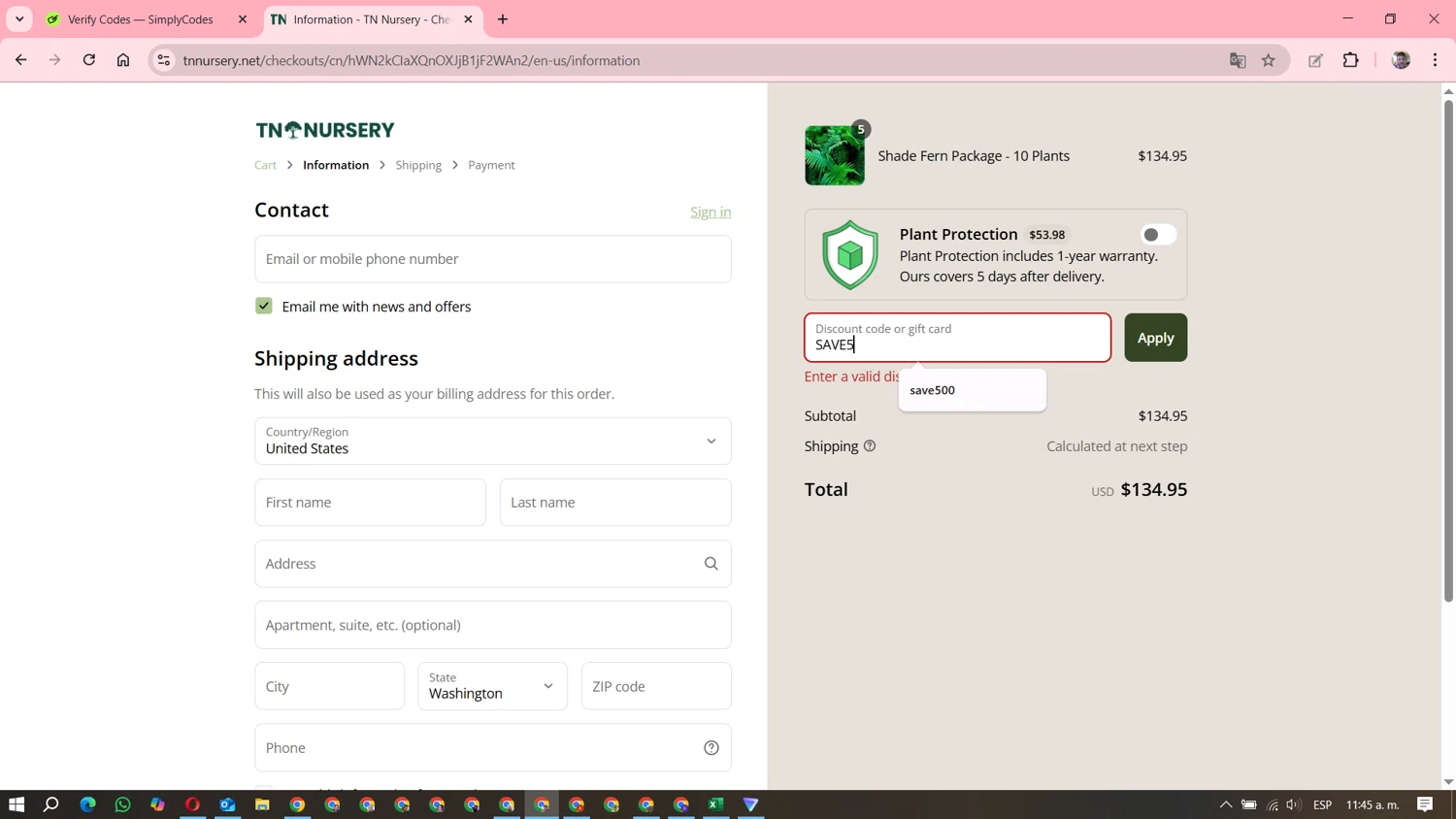
Task: Open the Chrome three-dot menu
Action: pos(1436,60)
